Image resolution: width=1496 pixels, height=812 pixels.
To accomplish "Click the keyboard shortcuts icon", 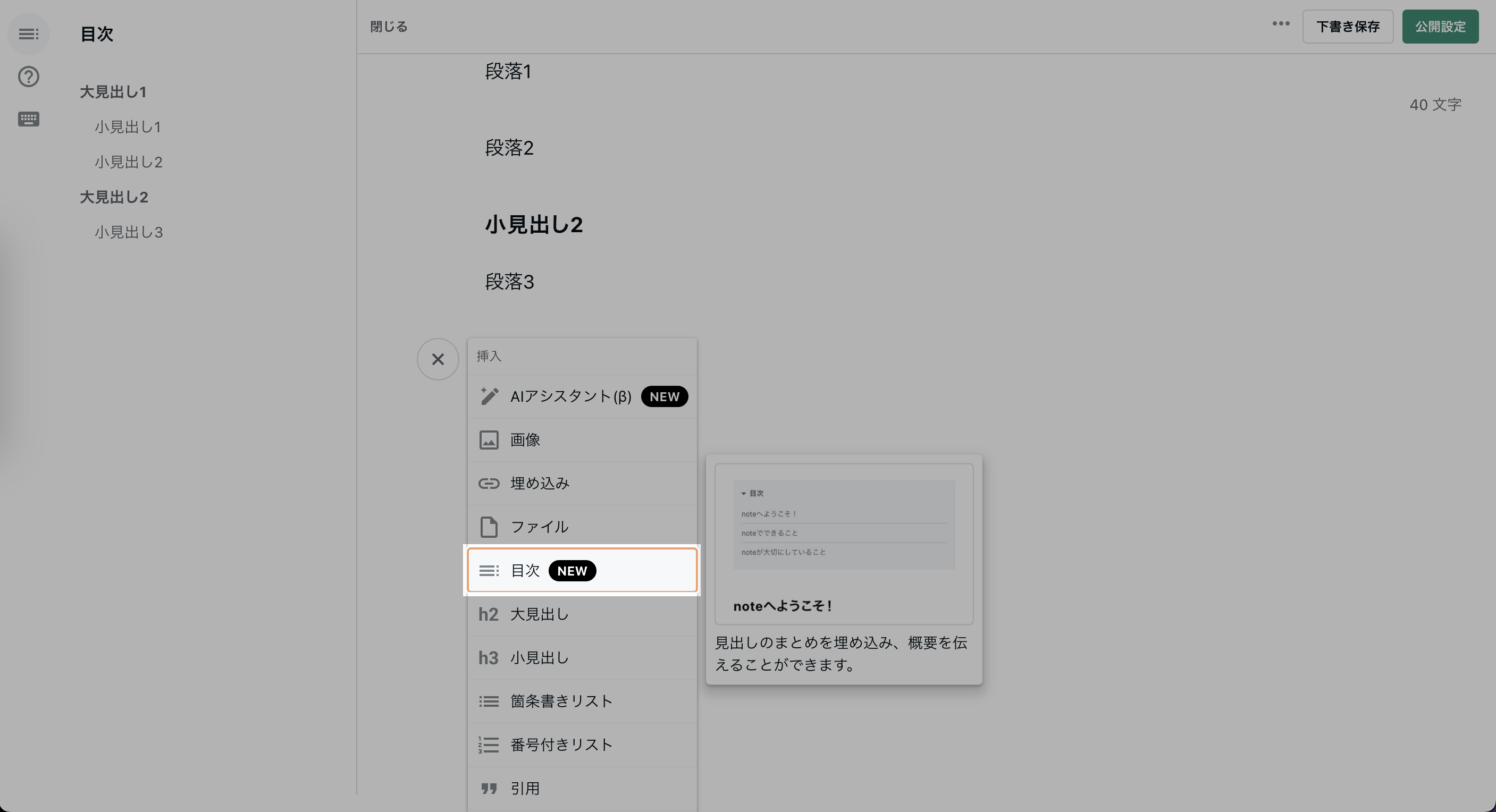I will pyautogui.click(x=29, y=119).
